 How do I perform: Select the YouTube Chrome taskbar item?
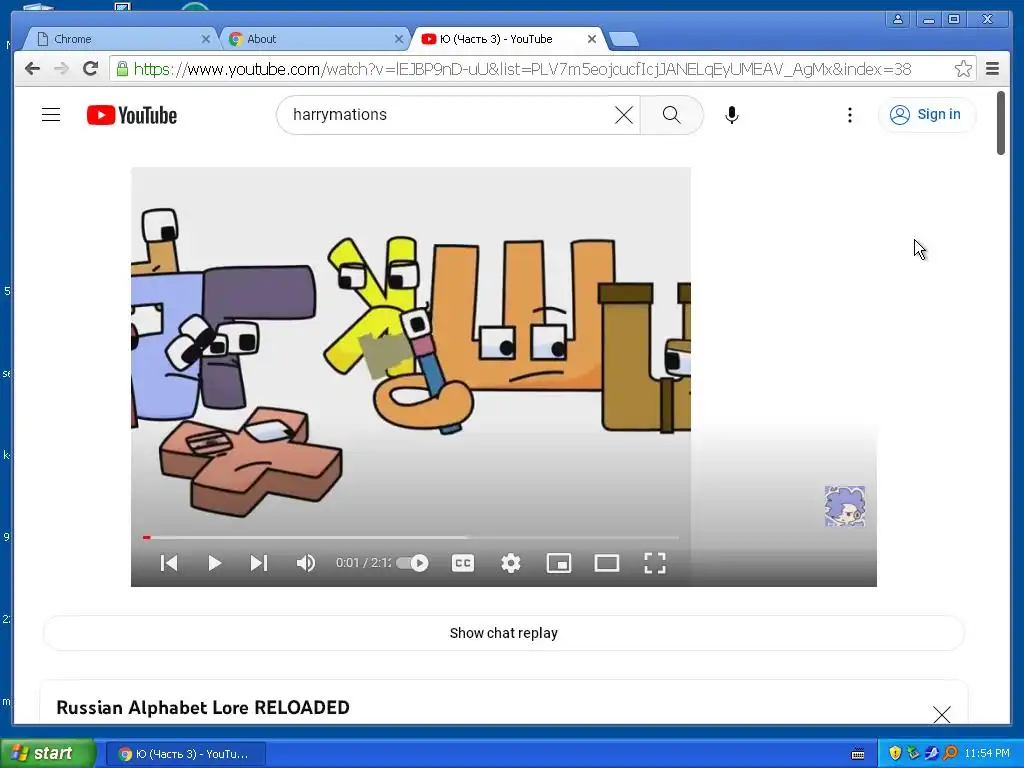click(186, 754)
